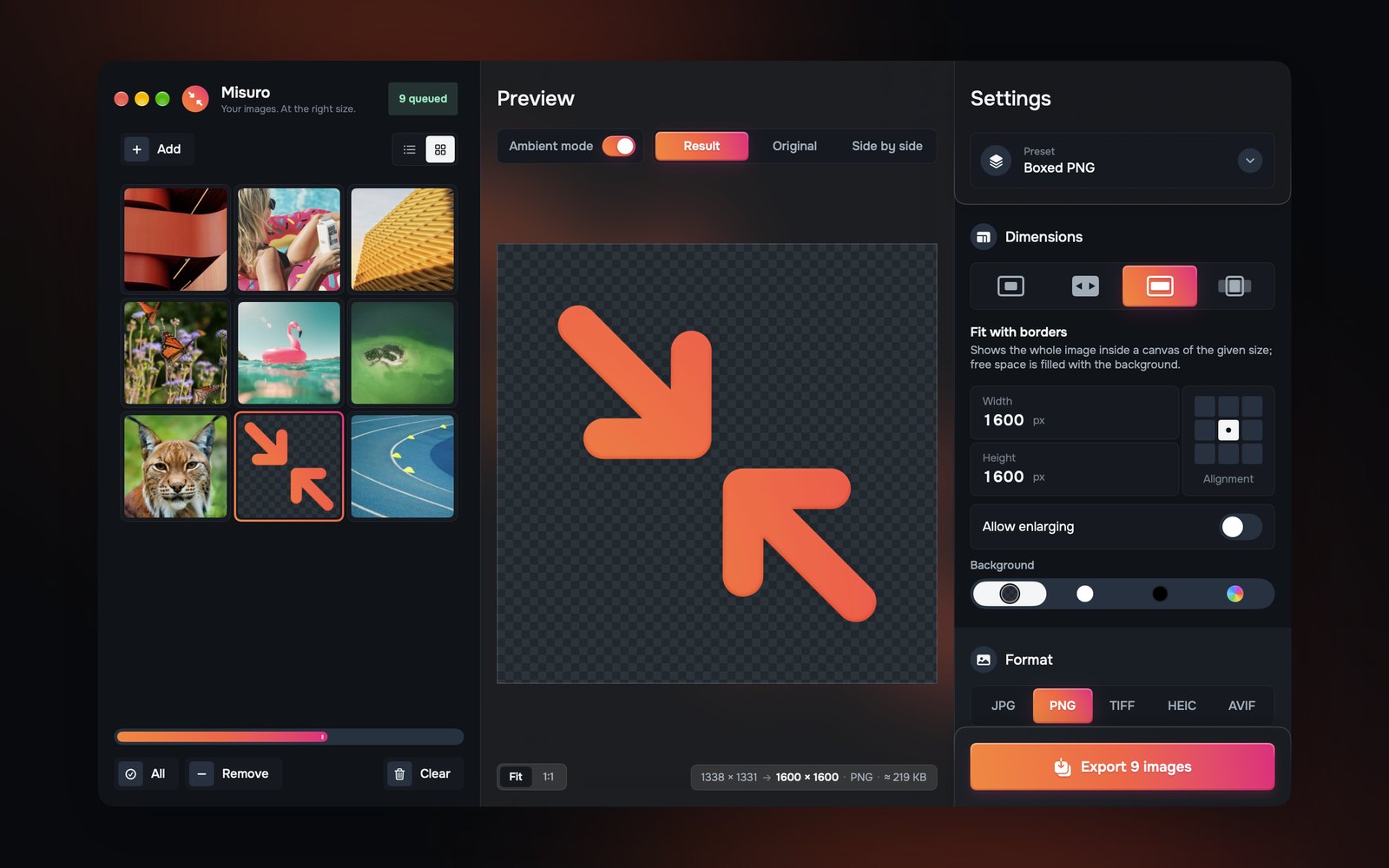Click the Add button

click(x=157, y=149)
